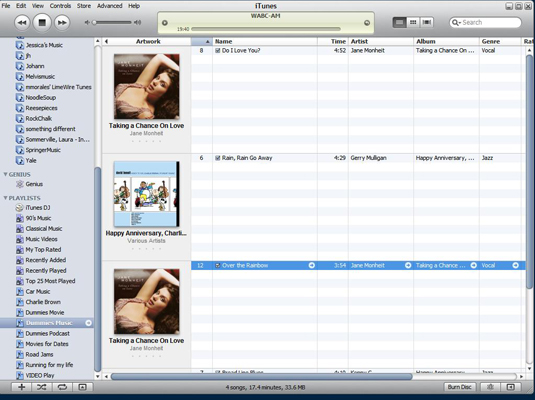Select Jessica's Music shared library
This screenshot has width=535, height=400.
click(44, 45)
